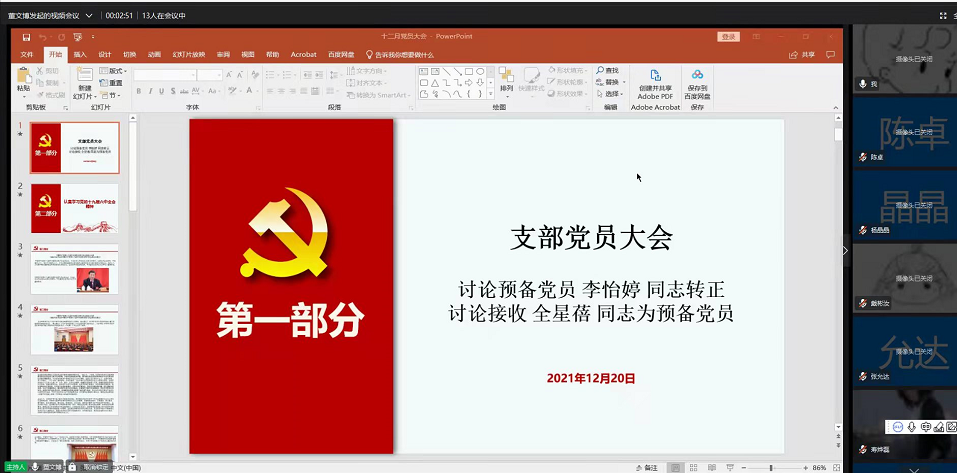Click the Share (共享) button
The width and height of the screenshot is (957, 473).
tap(803, 54)
